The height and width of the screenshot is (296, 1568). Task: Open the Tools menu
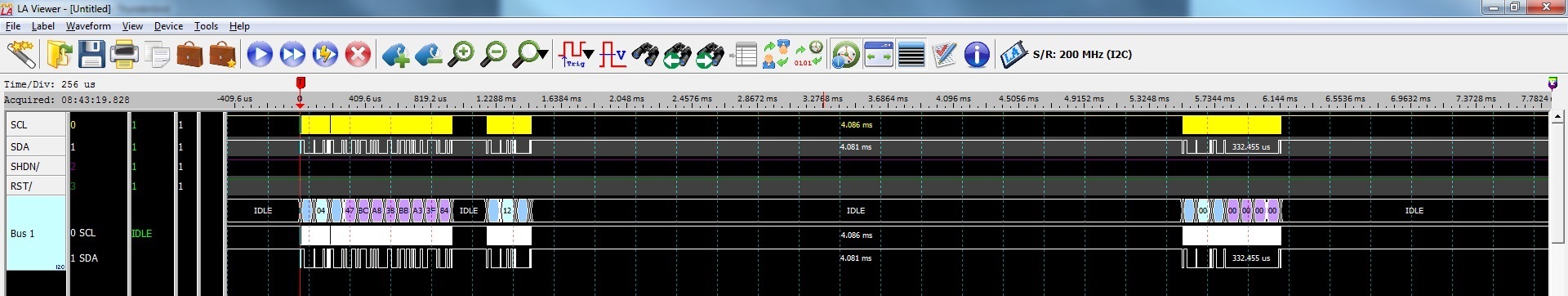point(206,26)
